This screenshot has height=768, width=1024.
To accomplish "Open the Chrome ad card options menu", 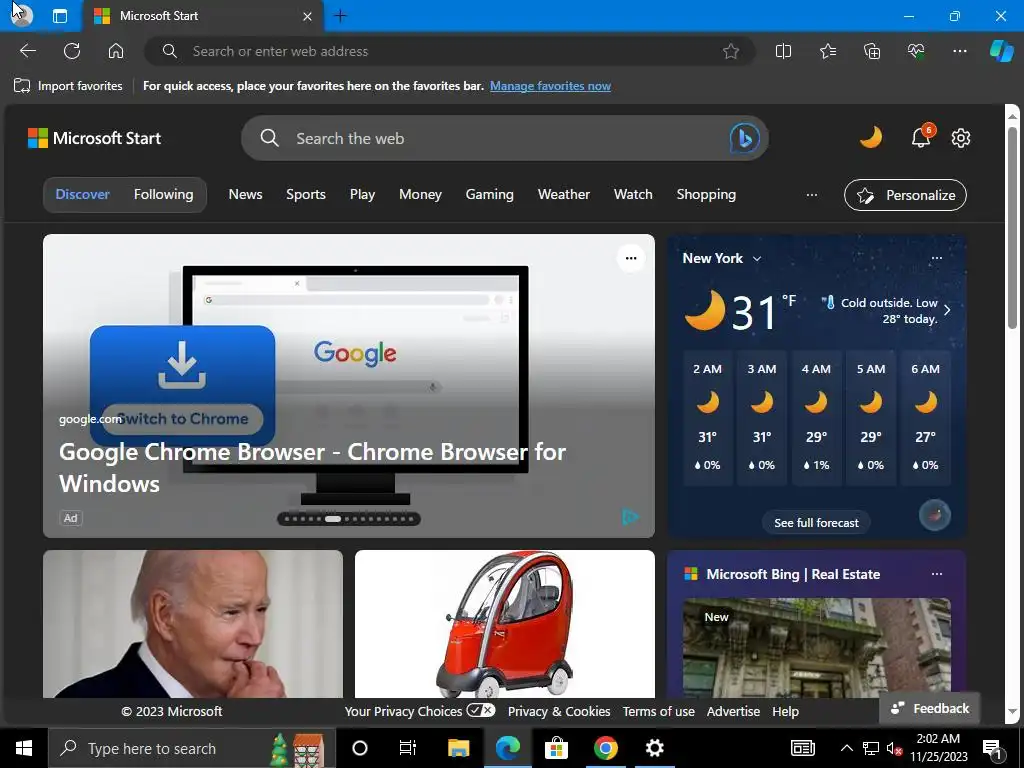I will tap(631, 258).
